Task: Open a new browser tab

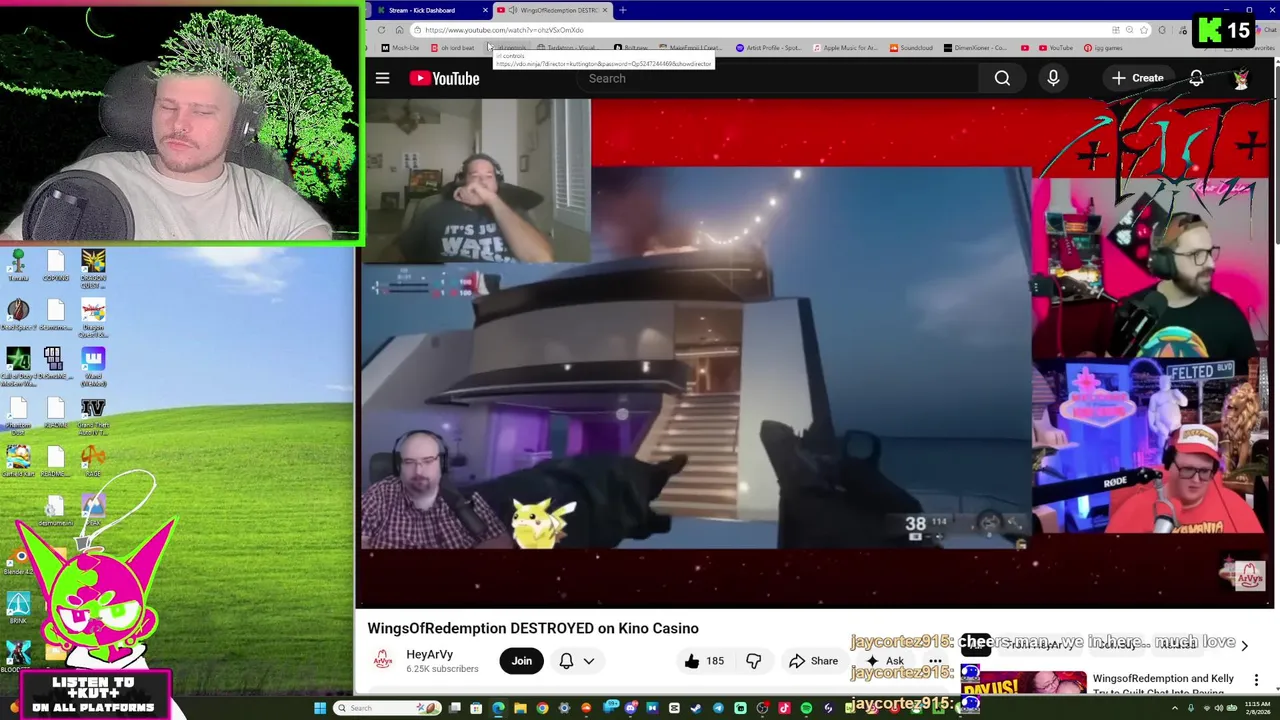Action: point(622,10)
